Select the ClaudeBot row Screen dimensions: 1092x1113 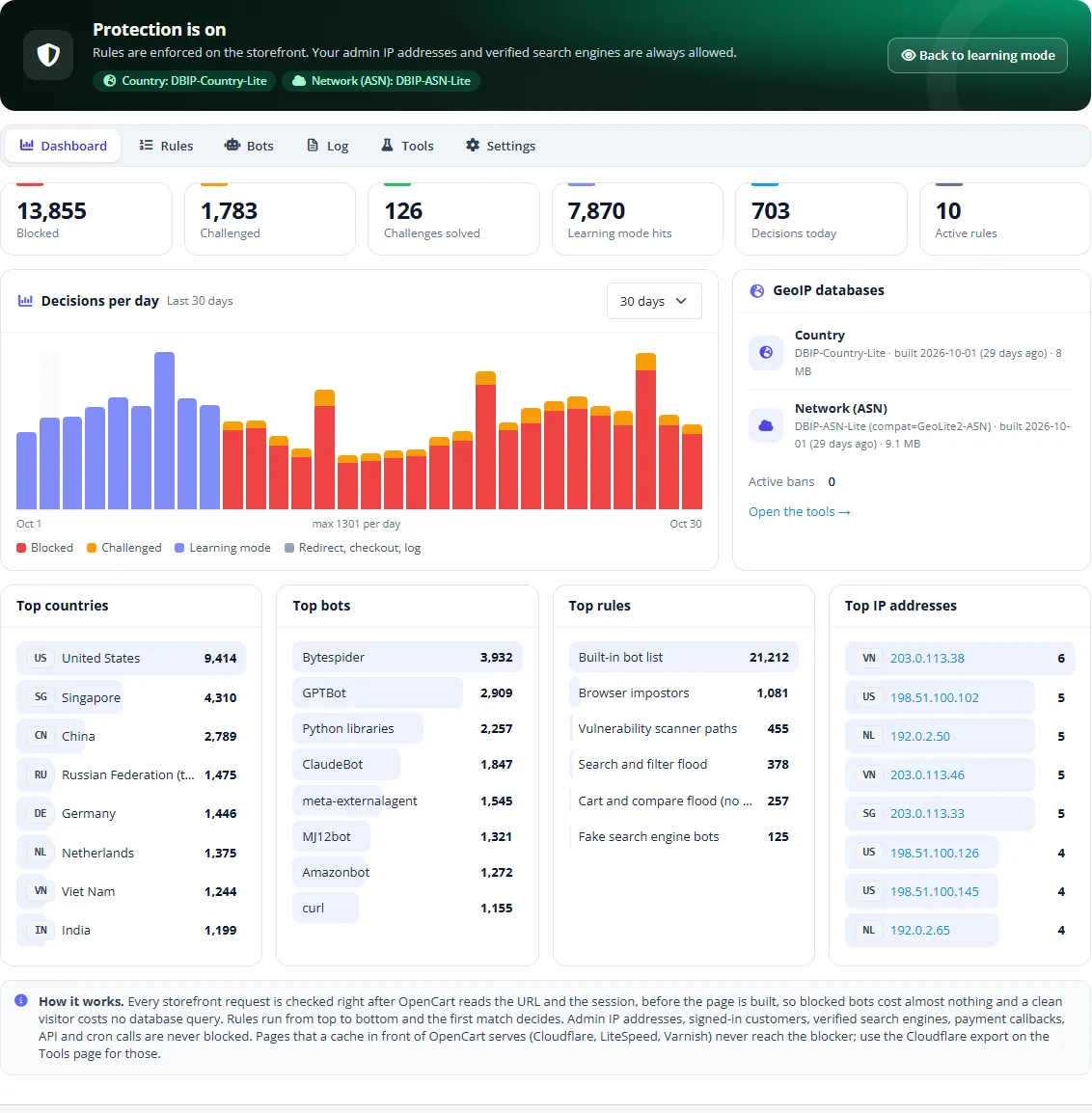click(x=407, y=765)
